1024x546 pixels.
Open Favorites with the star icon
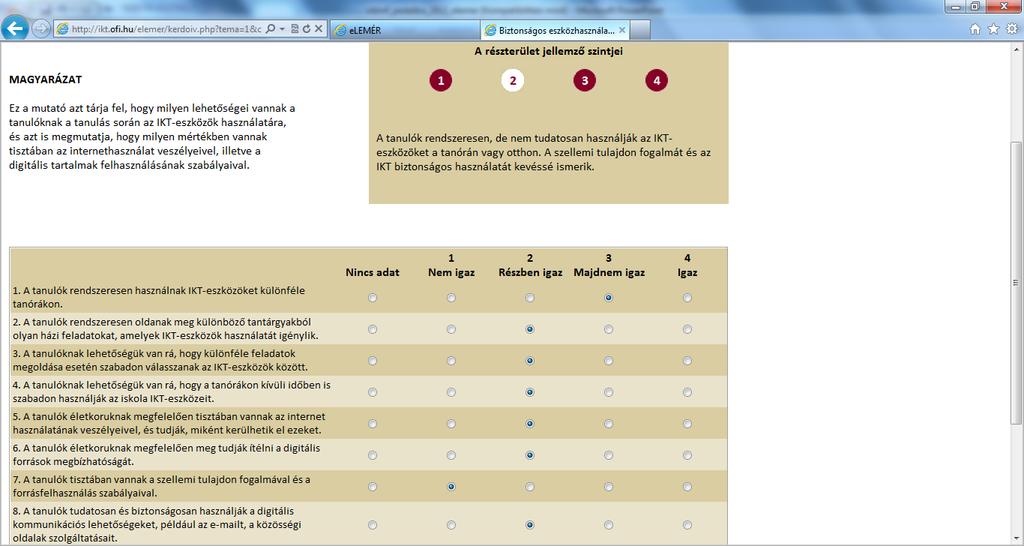point(993,29)
